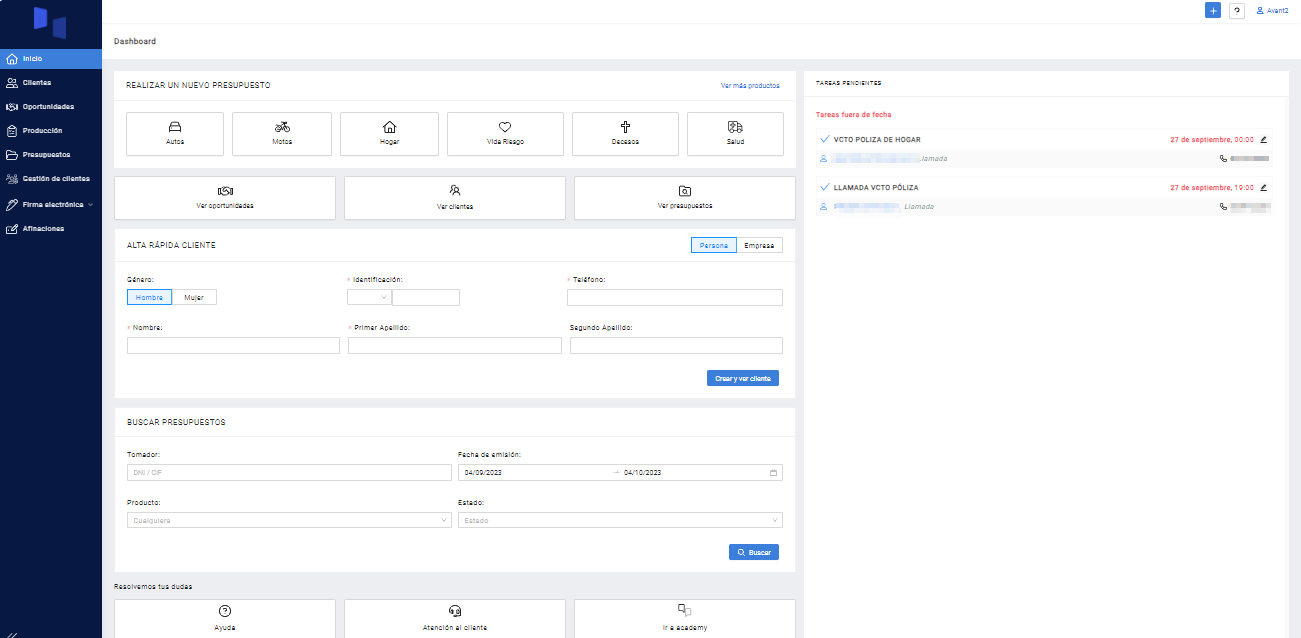Open Presupuestos in the sidebar

pos(51,155)
